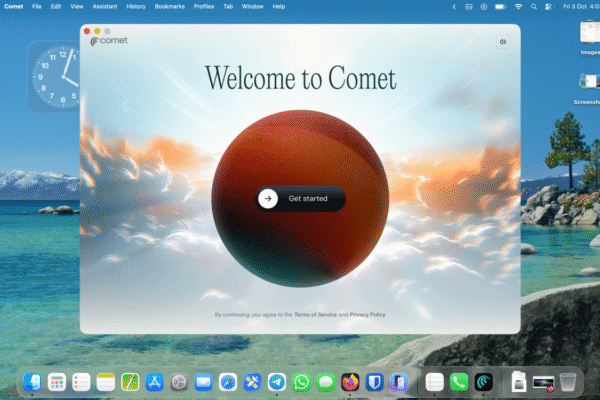Image resolution: width=600 pixels, height=400 pixels.
Task: Select the Screenshot file on the desktop
Action: click(x=589, y=89)
